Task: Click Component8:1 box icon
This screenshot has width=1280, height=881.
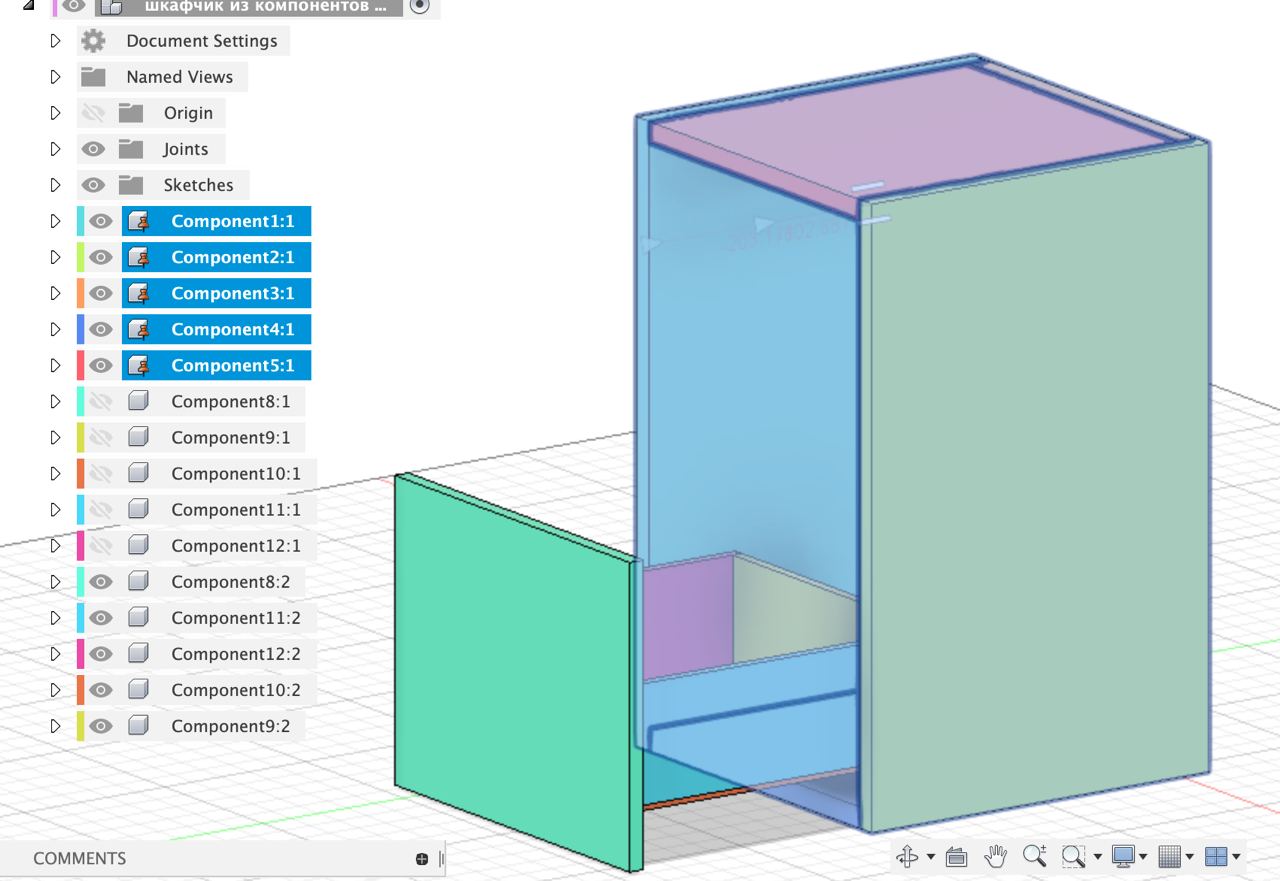Action: click(139, 401)
